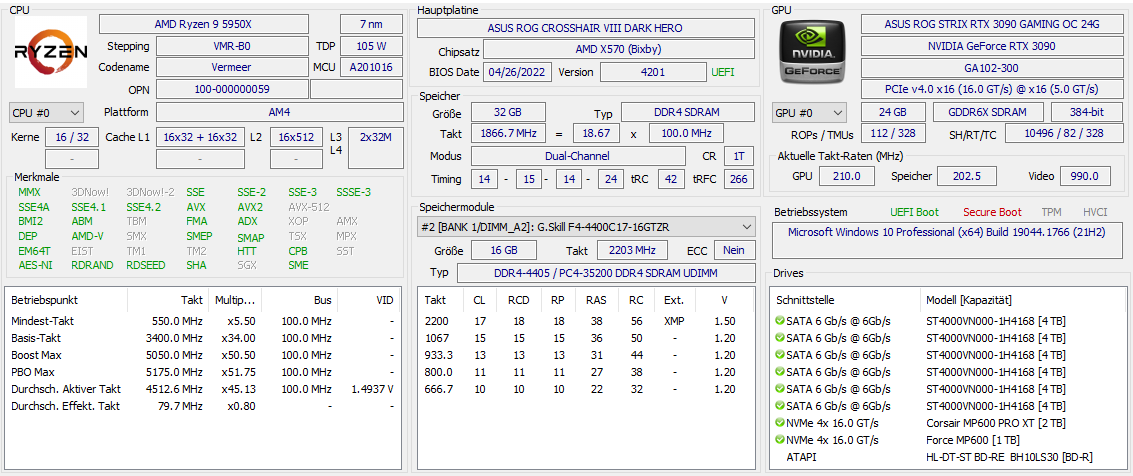Click the Vermeer codename field
1133x476 pixels.
tap(232, 67)
